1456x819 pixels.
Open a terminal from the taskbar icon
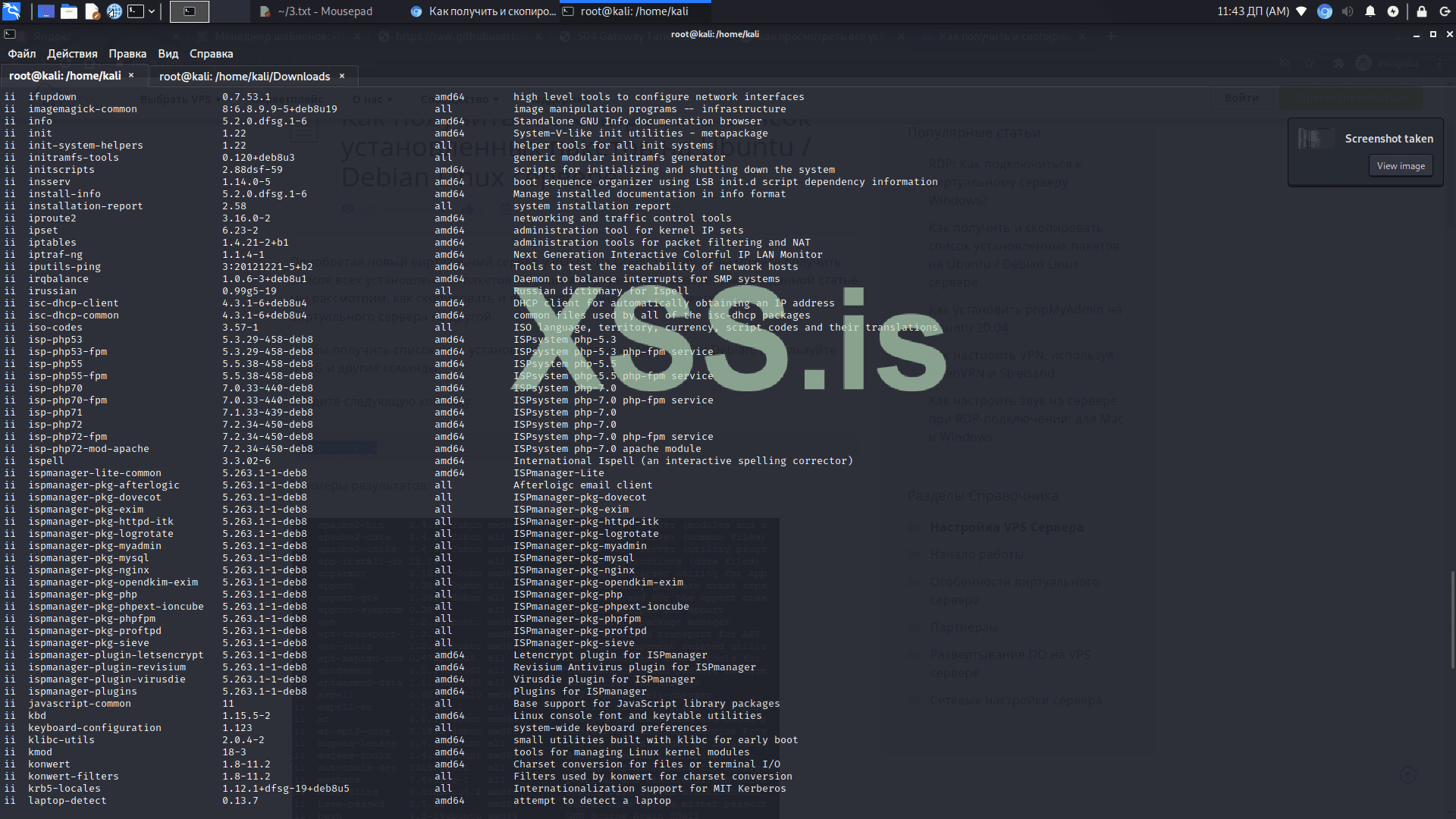click(136, 11)
